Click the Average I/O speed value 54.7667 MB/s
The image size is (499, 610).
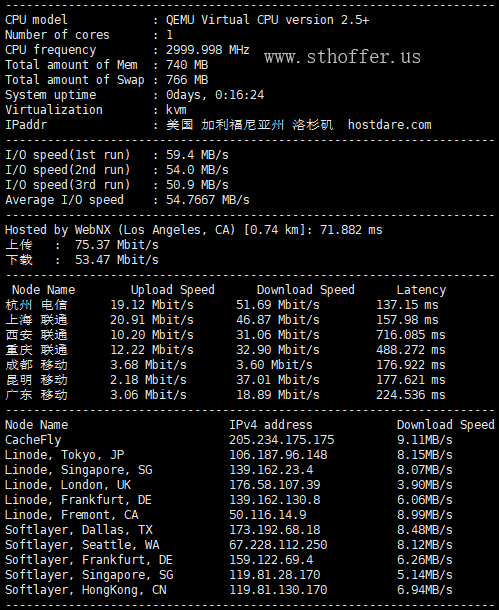[208, 200]
